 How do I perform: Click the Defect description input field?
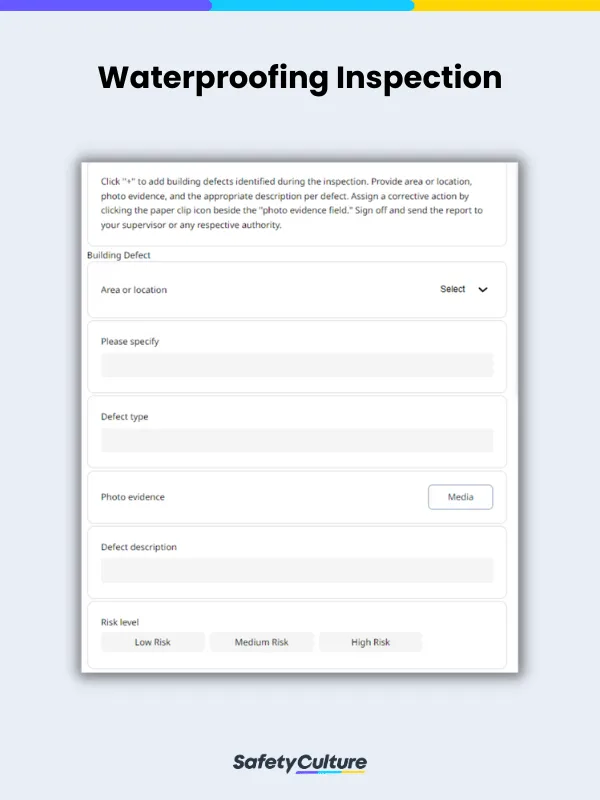tap(297, 570)
